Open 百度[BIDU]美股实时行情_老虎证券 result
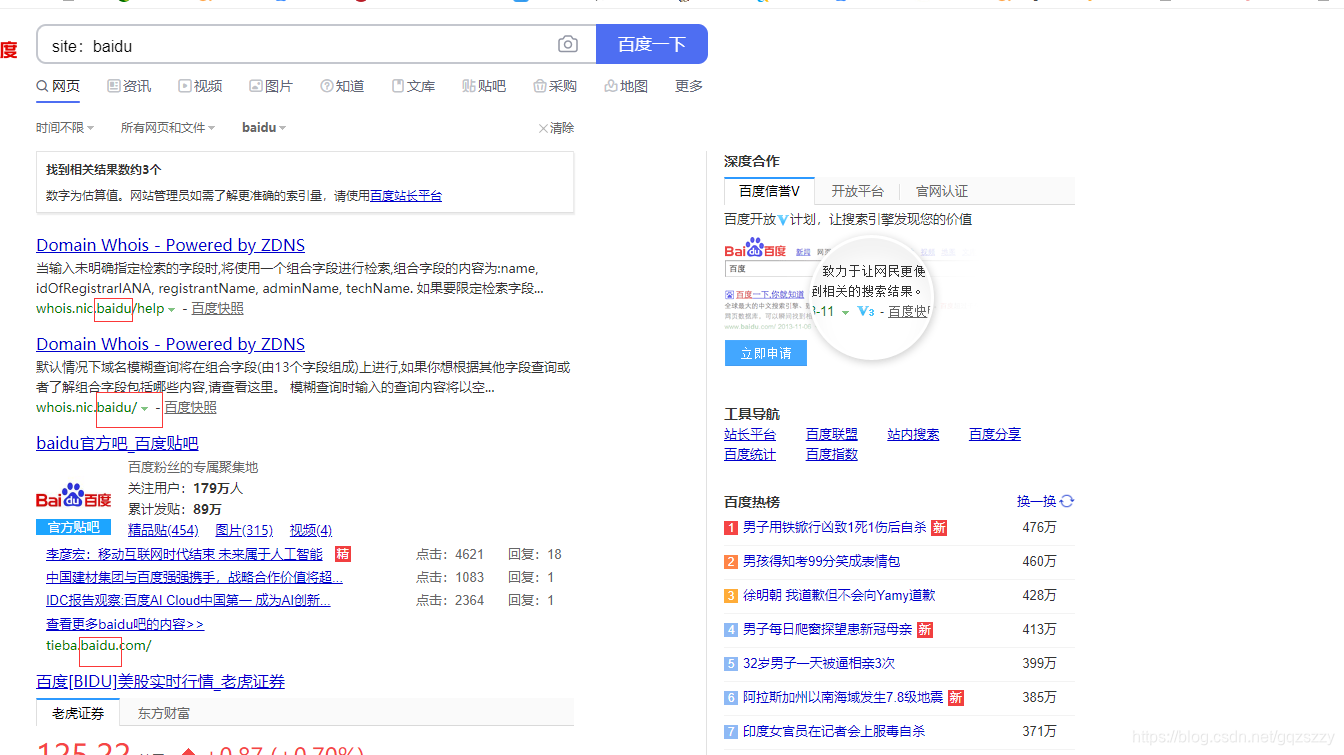Image resolution: width=1344 pixels, height=755 pixels. coord(160,681)
